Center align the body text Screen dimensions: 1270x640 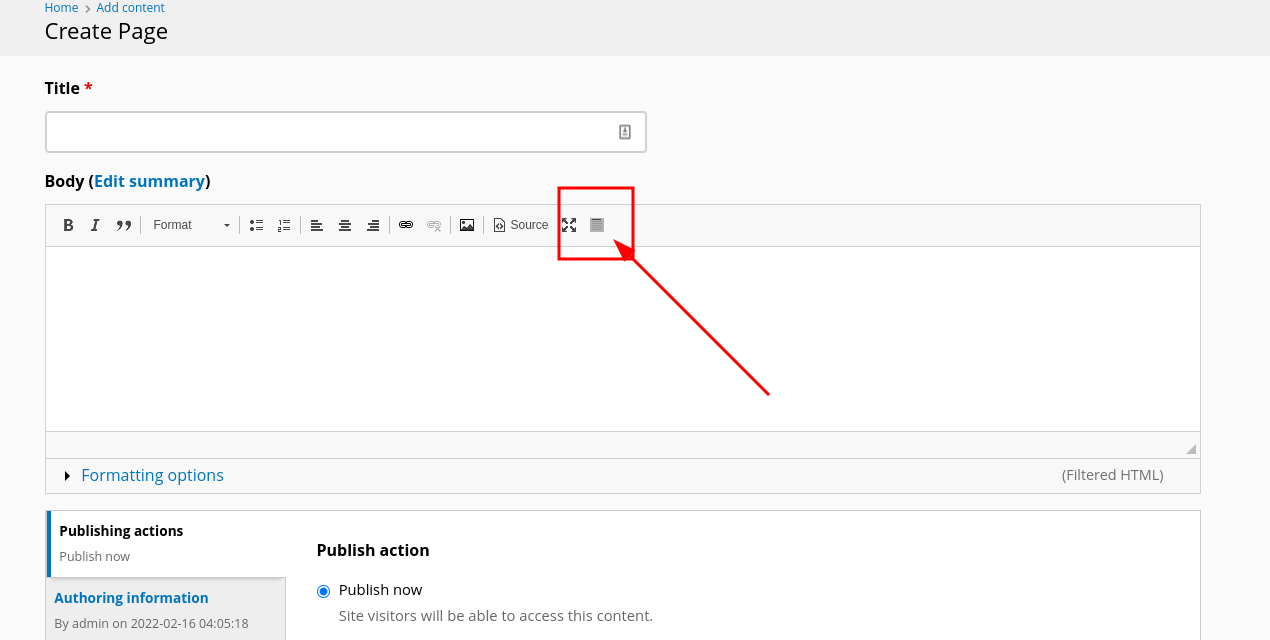(x=345, y=225)
